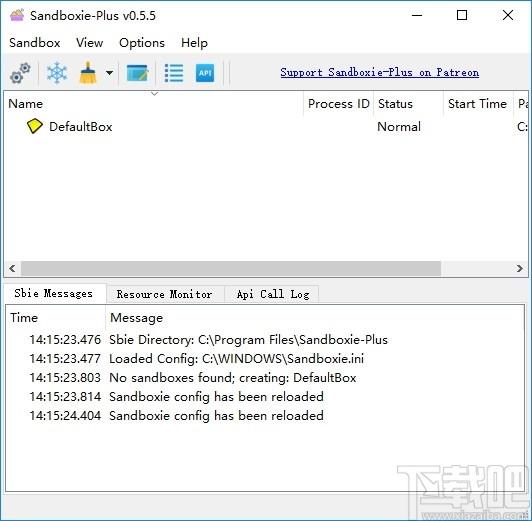Viewport: 532px width, 521px height.
Task: Expand the cleanup broom dropdown arrow
Action: point(109,73)
